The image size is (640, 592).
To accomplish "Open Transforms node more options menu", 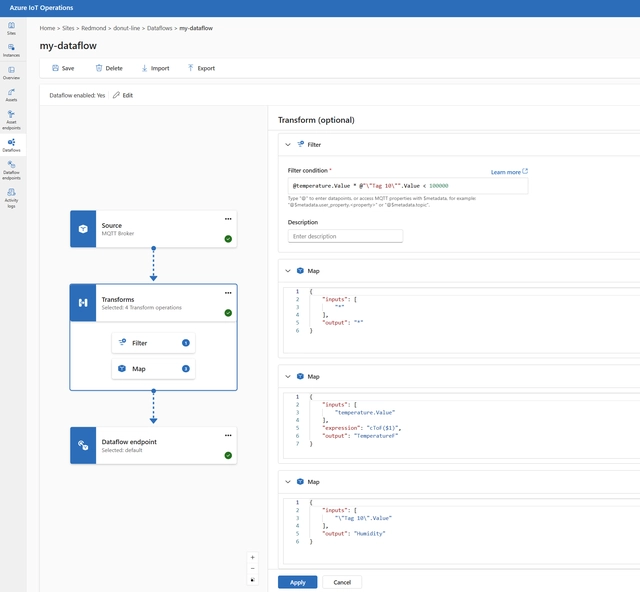I will coord(228,293).
